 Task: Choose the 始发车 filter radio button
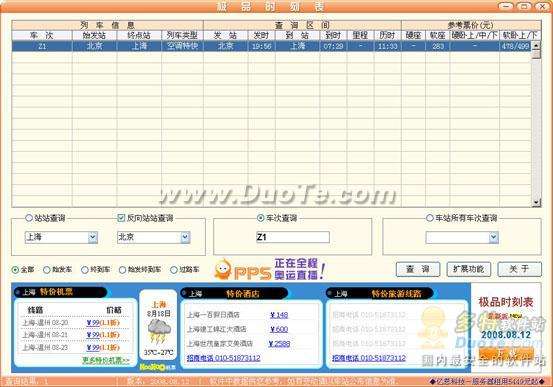coord(47,270)
